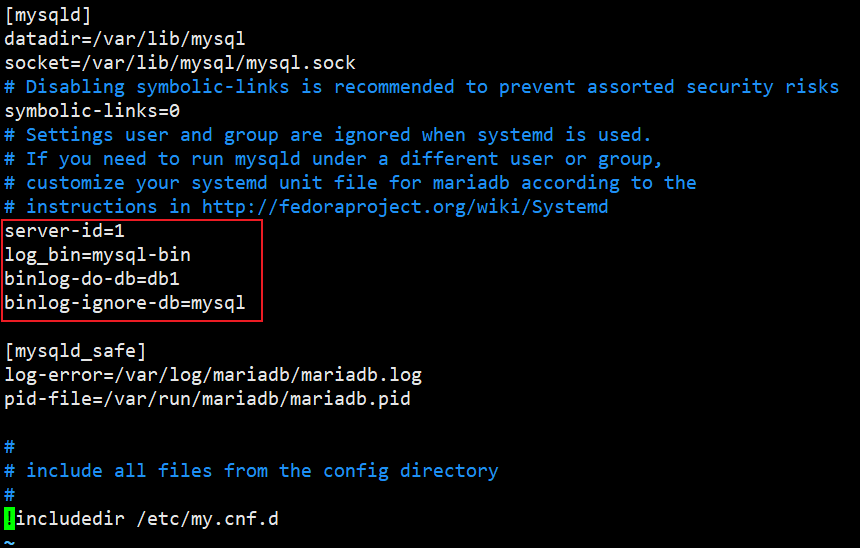Image resolution: width=860 pixels, height=548 pixels.
Task: Click the "customize your systemd unit file" comment
Action: (350, 183)
